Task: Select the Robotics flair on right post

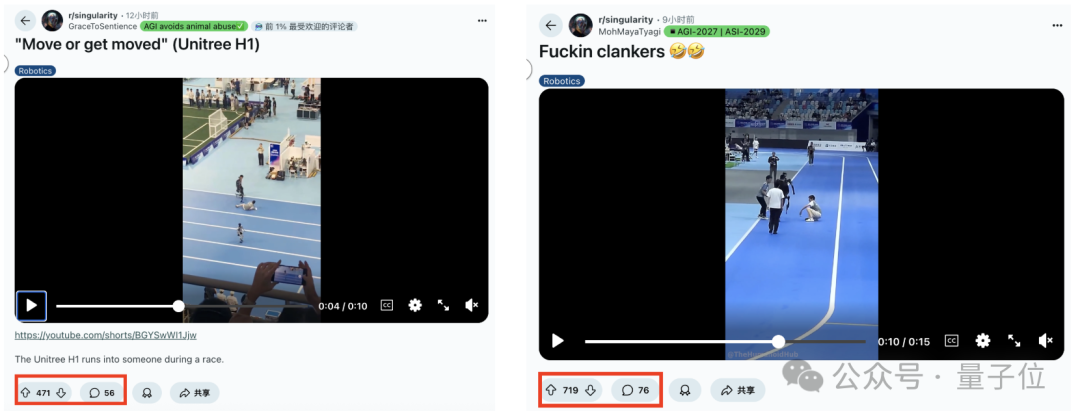Action: tap(561, 81)
